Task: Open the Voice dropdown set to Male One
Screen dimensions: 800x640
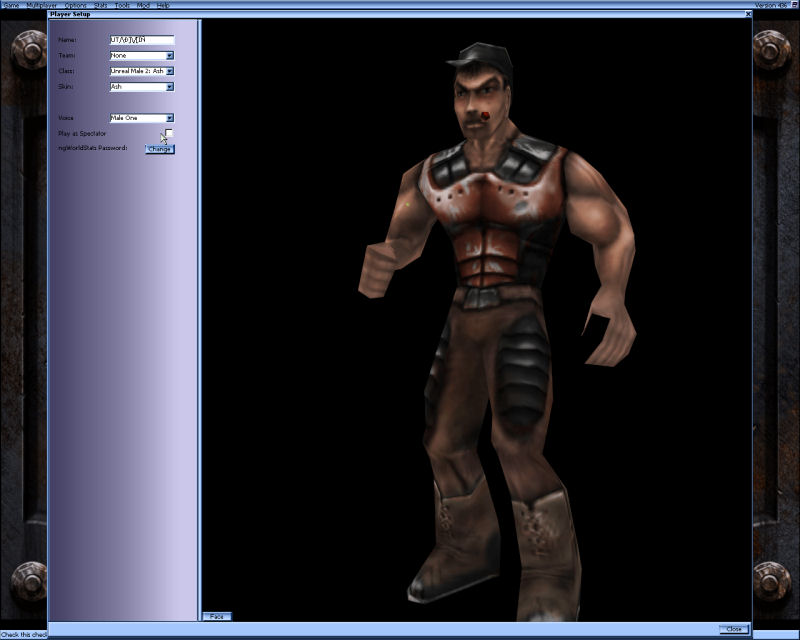Action: pos(169,118)
